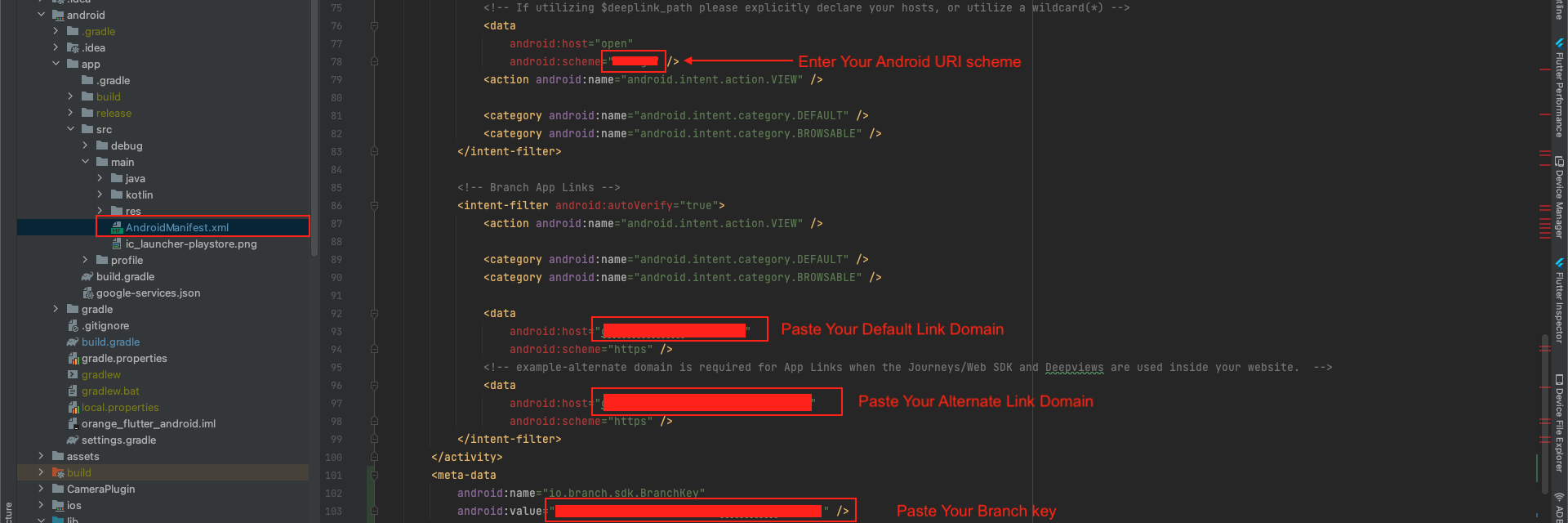Toggle fold marker at line 92

pyautogui.click(x=374, y=314)
